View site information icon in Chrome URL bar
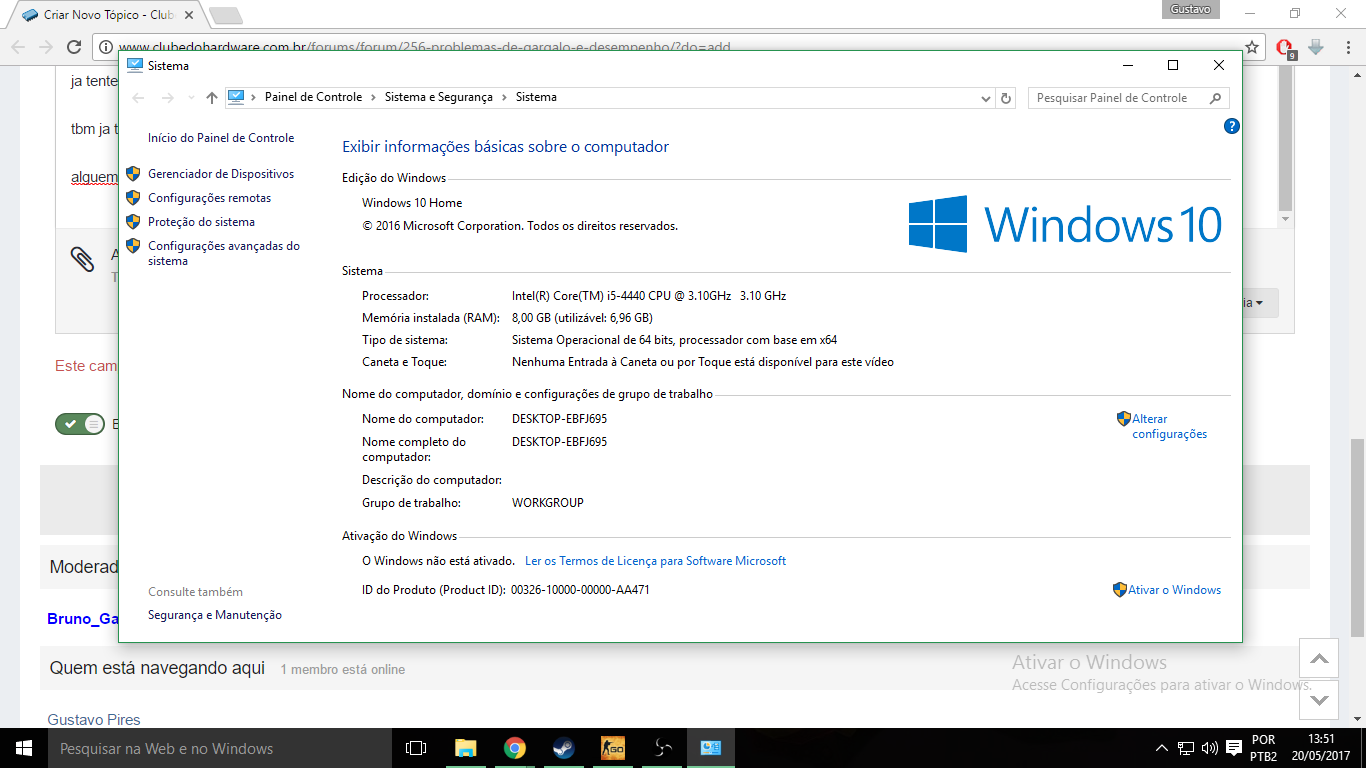This screenshot has width=1366, height=768. click(x=105, y=47)
